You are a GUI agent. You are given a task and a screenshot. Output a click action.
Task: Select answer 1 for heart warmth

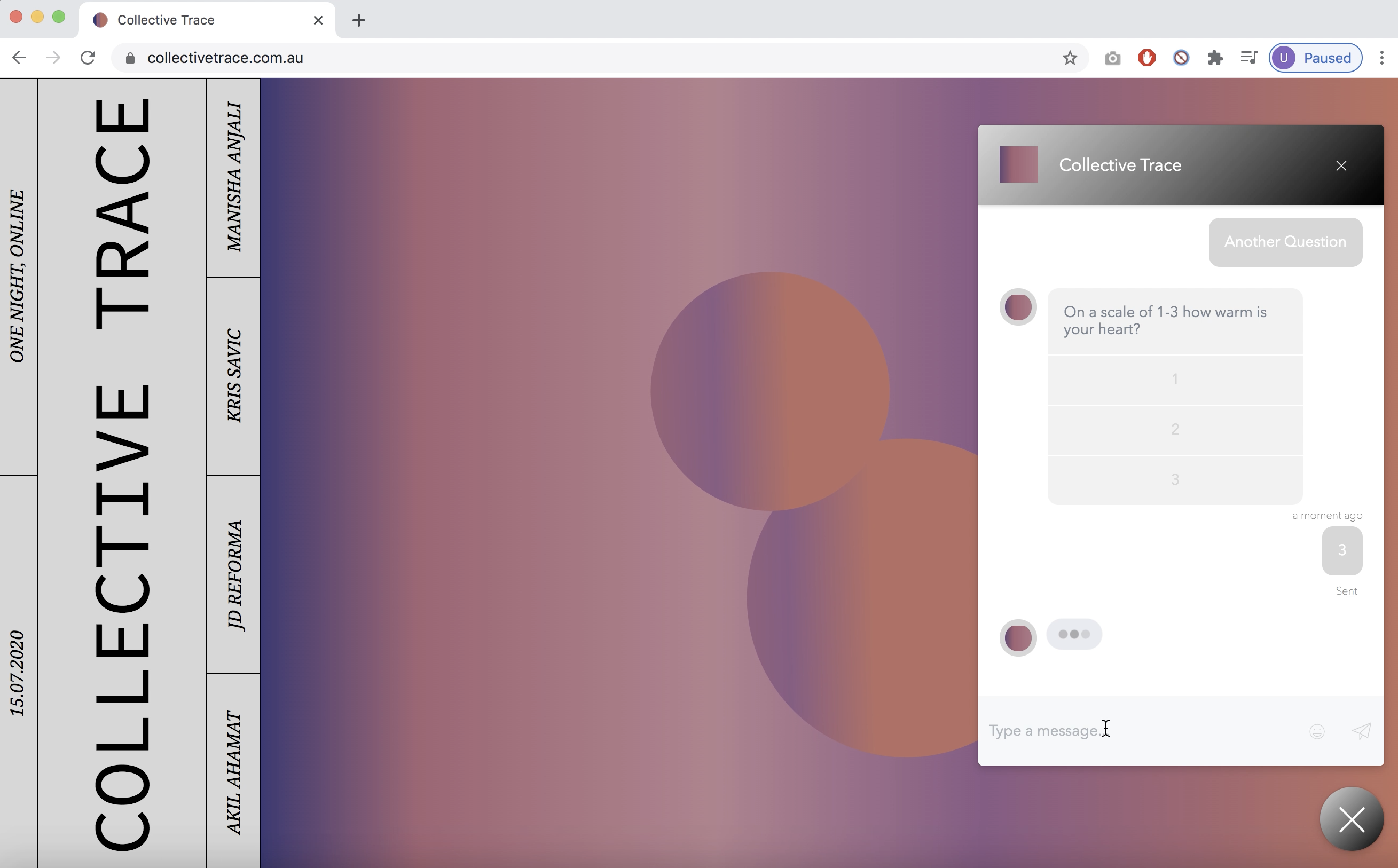click(1175, 380)
